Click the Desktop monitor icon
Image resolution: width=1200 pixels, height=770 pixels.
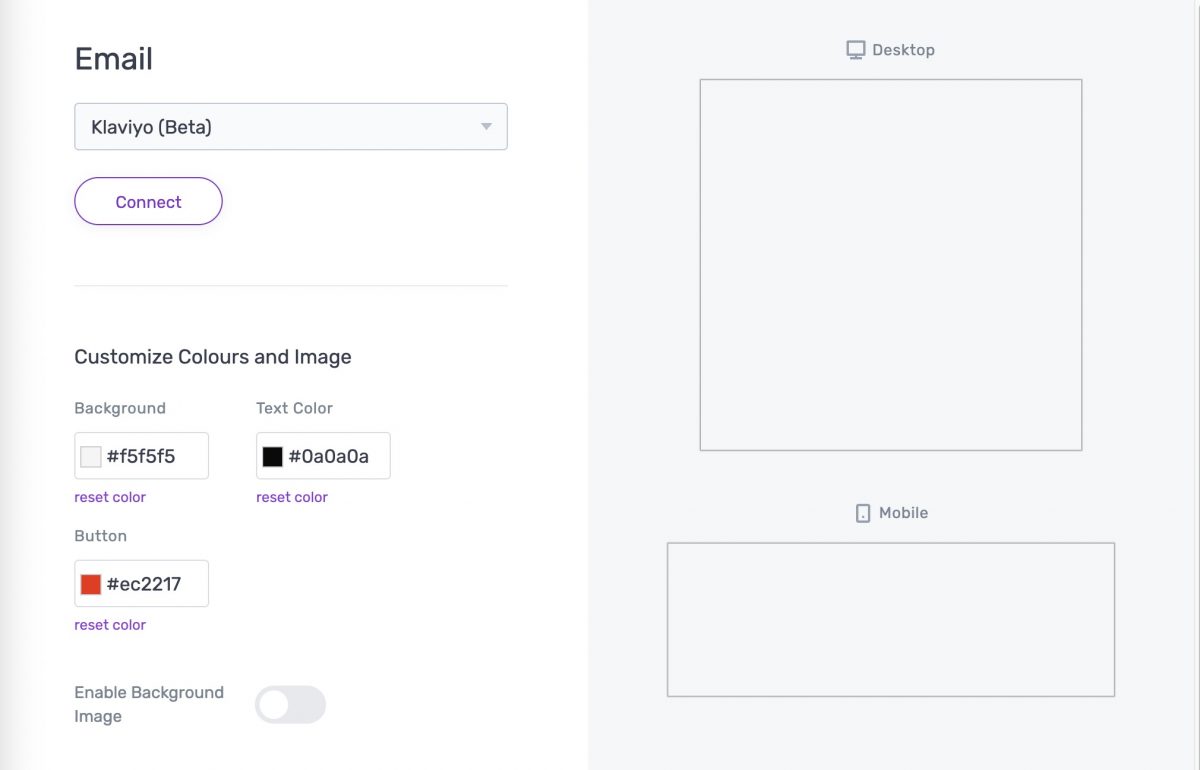point(855,50)
